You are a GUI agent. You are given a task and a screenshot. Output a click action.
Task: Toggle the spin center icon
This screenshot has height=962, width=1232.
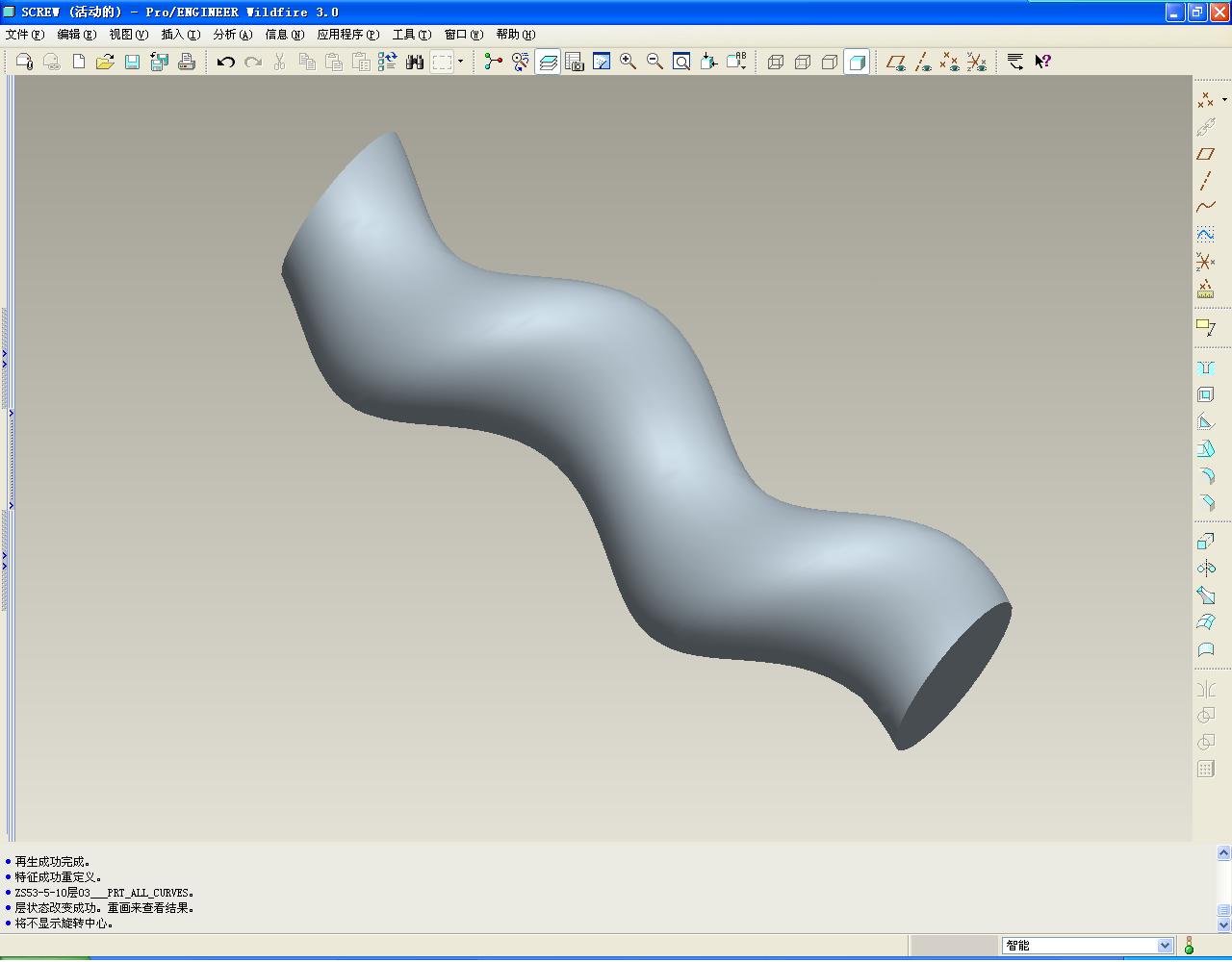tap(494, 62)
